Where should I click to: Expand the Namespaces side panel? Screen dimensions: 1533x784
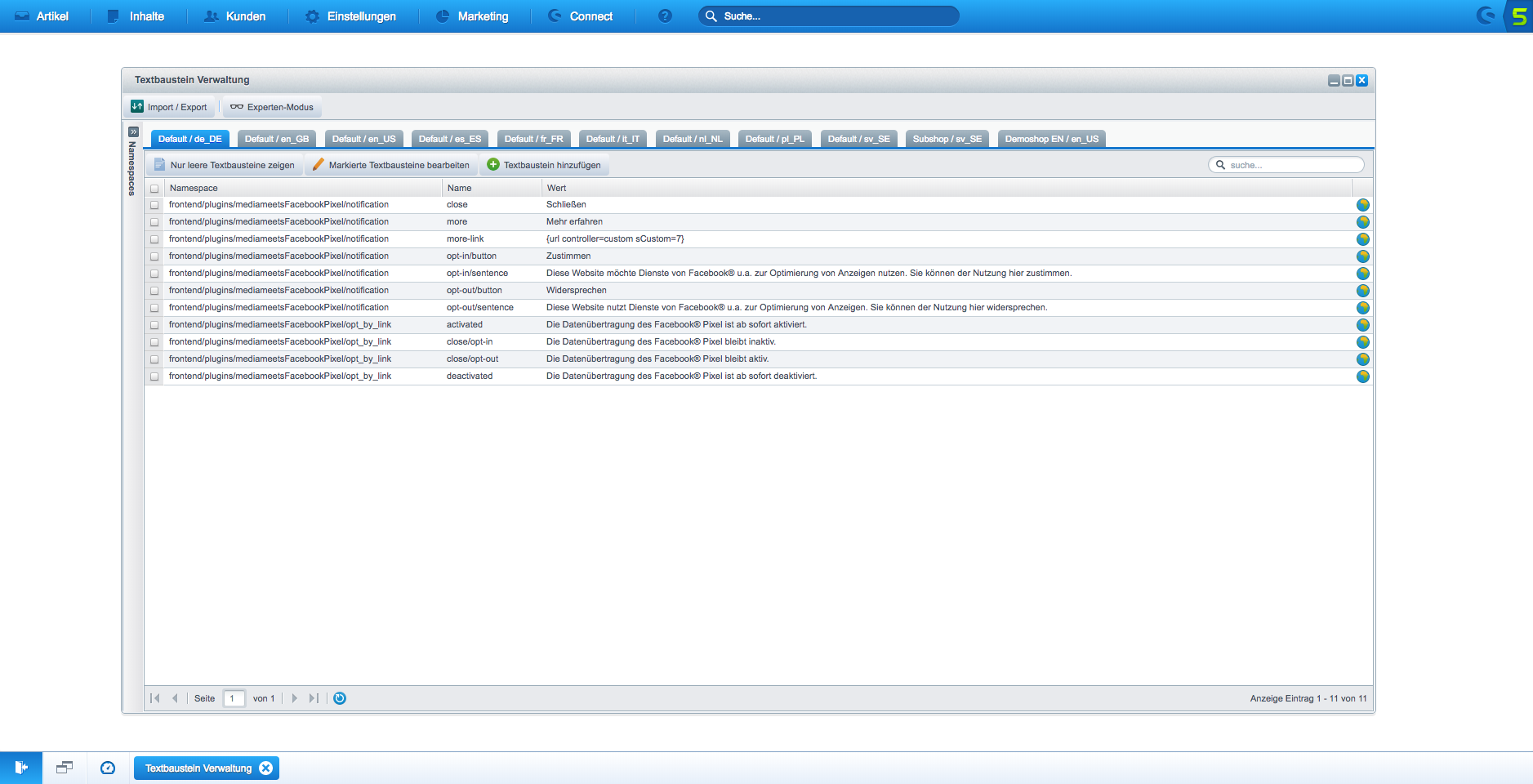133,131
